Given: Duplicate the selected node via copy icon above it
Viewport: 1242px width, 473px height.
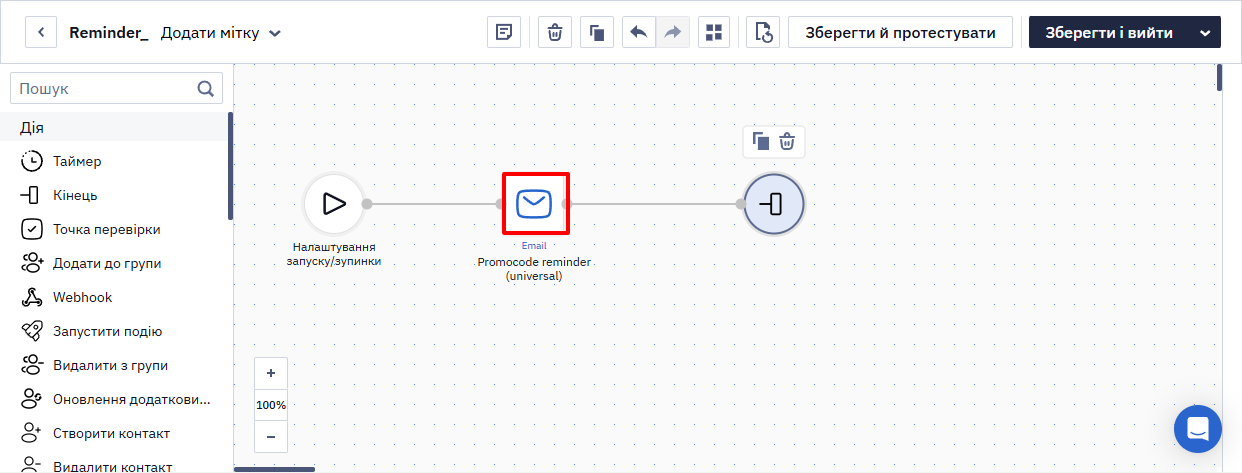Looking at the screenshot, I should tap(761, 142).
